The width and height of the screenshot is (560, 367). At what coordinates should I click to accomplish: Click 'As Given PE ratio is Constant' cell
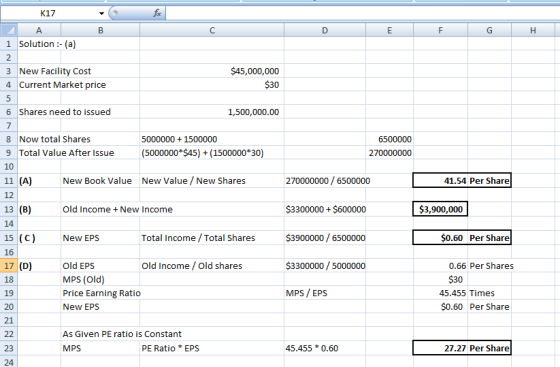[x=122, y=334]
